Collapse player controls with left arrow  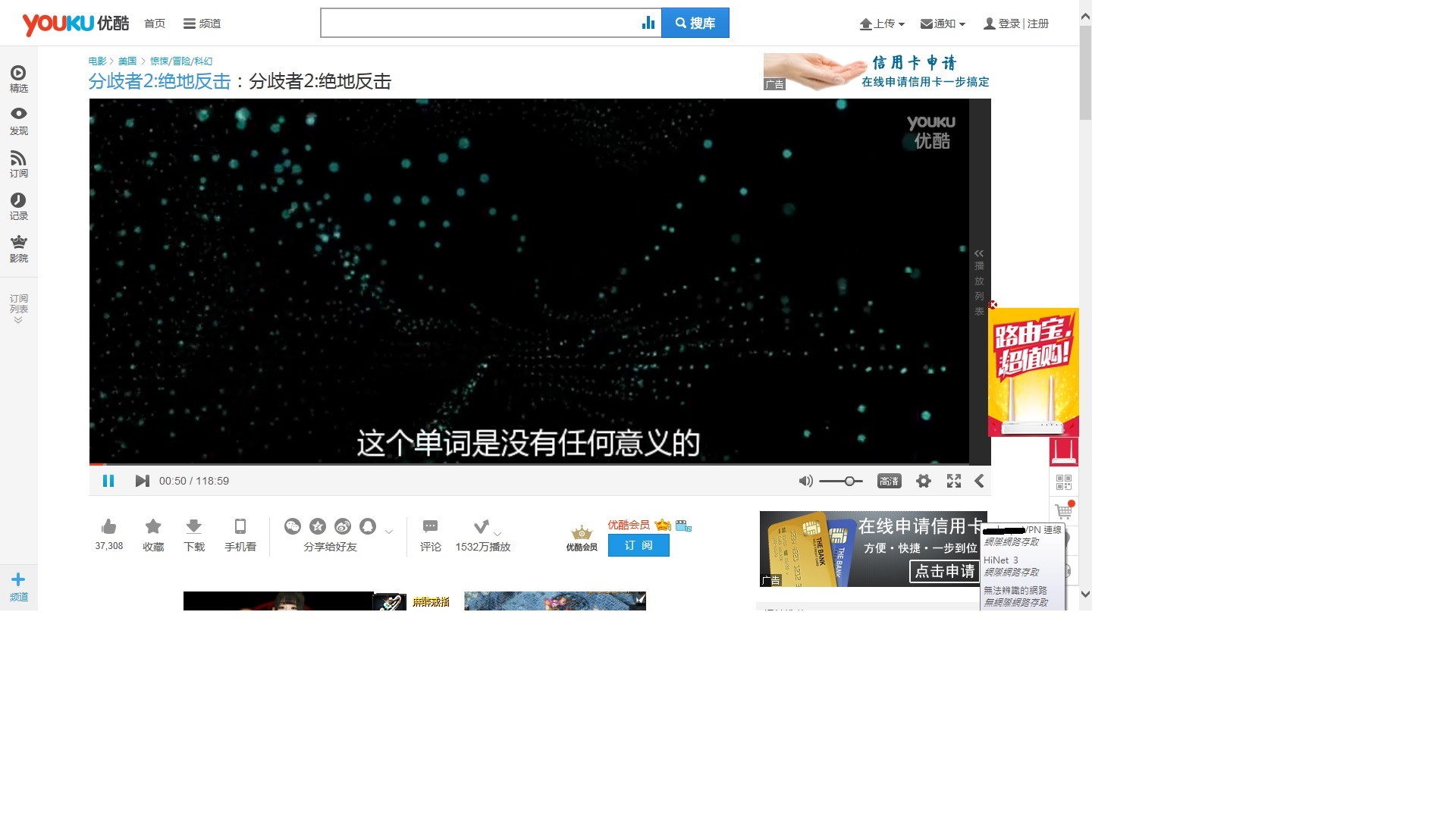979,481
